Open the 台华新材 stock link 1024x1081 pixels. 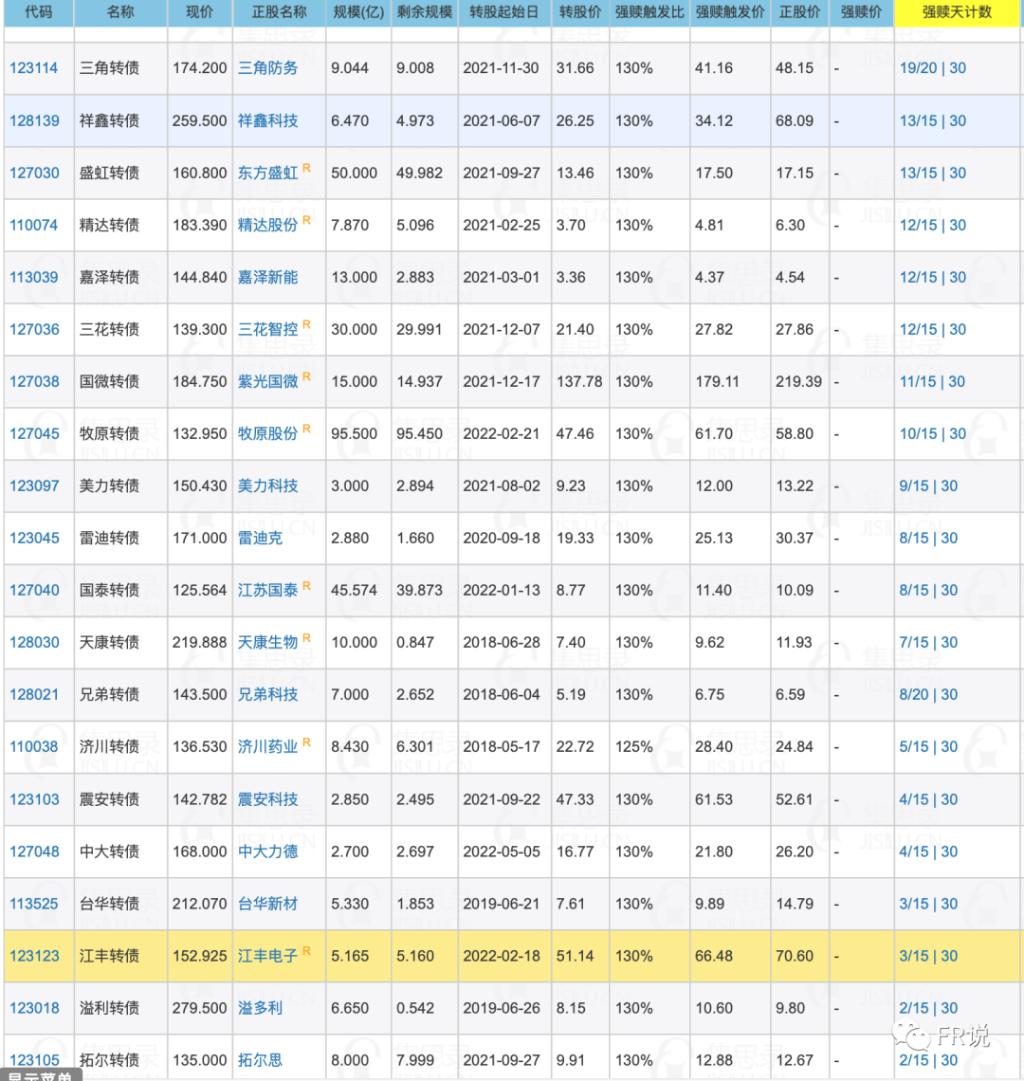(x=267, y=904)
